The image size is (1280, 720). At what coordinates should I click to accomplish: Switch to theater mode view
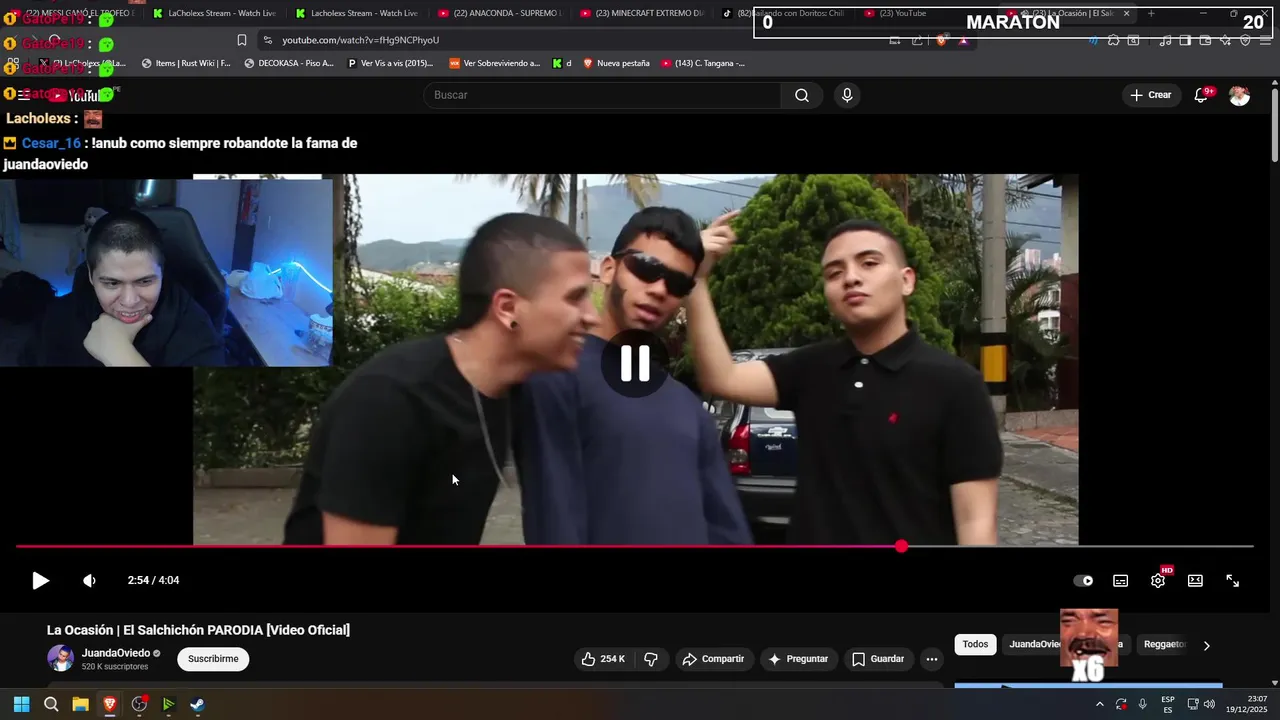[1195, 580]
